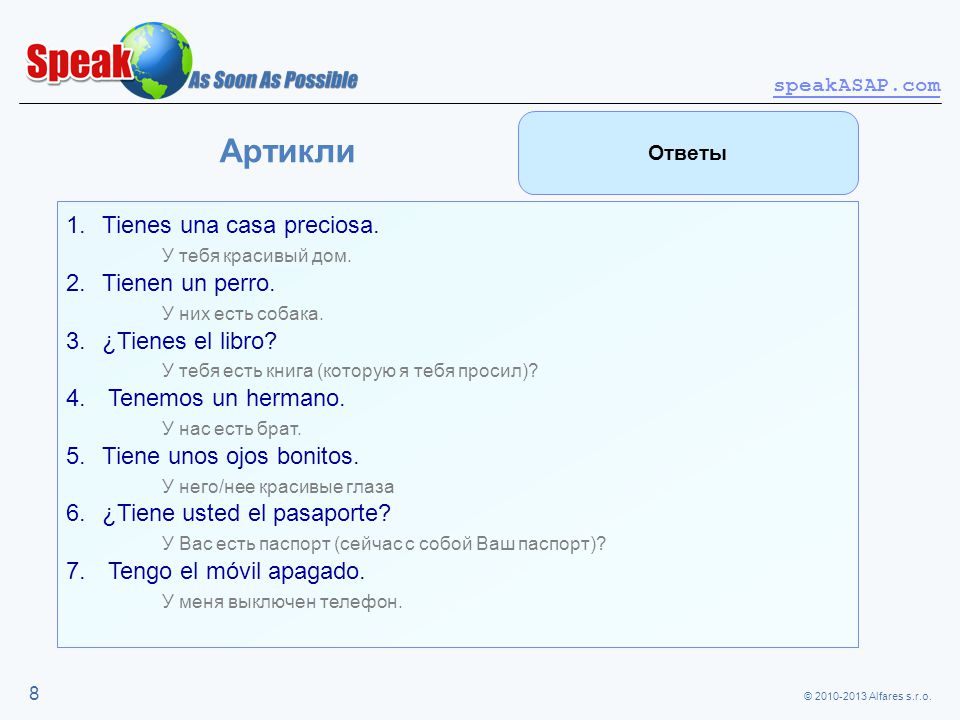The height and width of the screenshot is (720, 960).
Task: Select translation 'У него/нее красивые глаза'
Action: [x=278, y=487]
